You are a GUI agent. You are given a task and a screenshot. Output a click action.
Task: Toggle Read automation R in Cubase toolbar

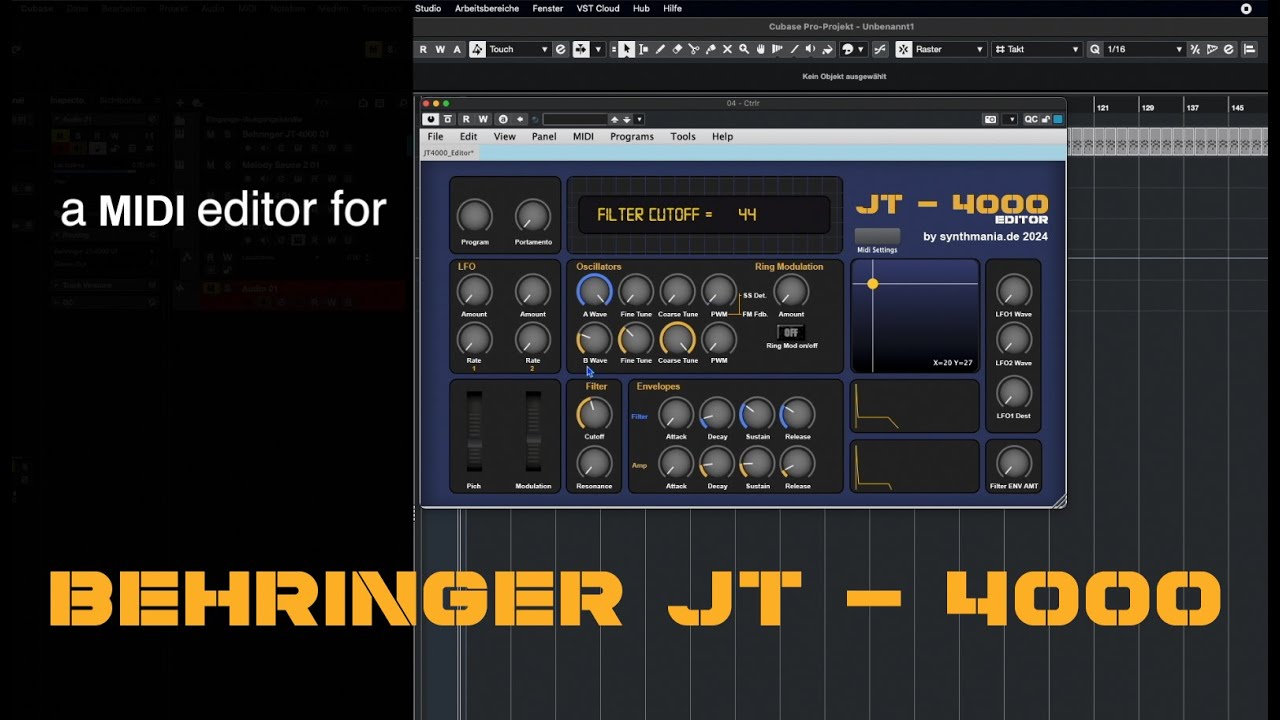[x=423, y=49]
